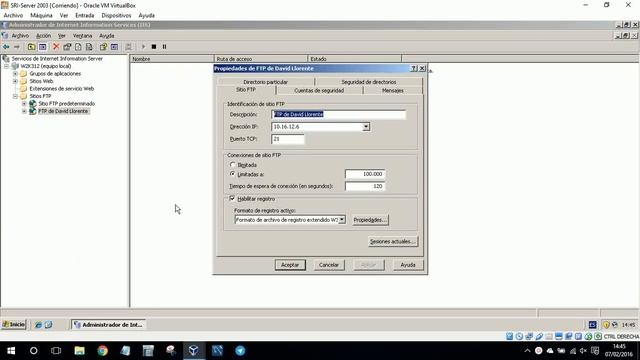Screen dimensions: 640x360
Task: Click the Aceptar button
Action: [x=290, y=265]
